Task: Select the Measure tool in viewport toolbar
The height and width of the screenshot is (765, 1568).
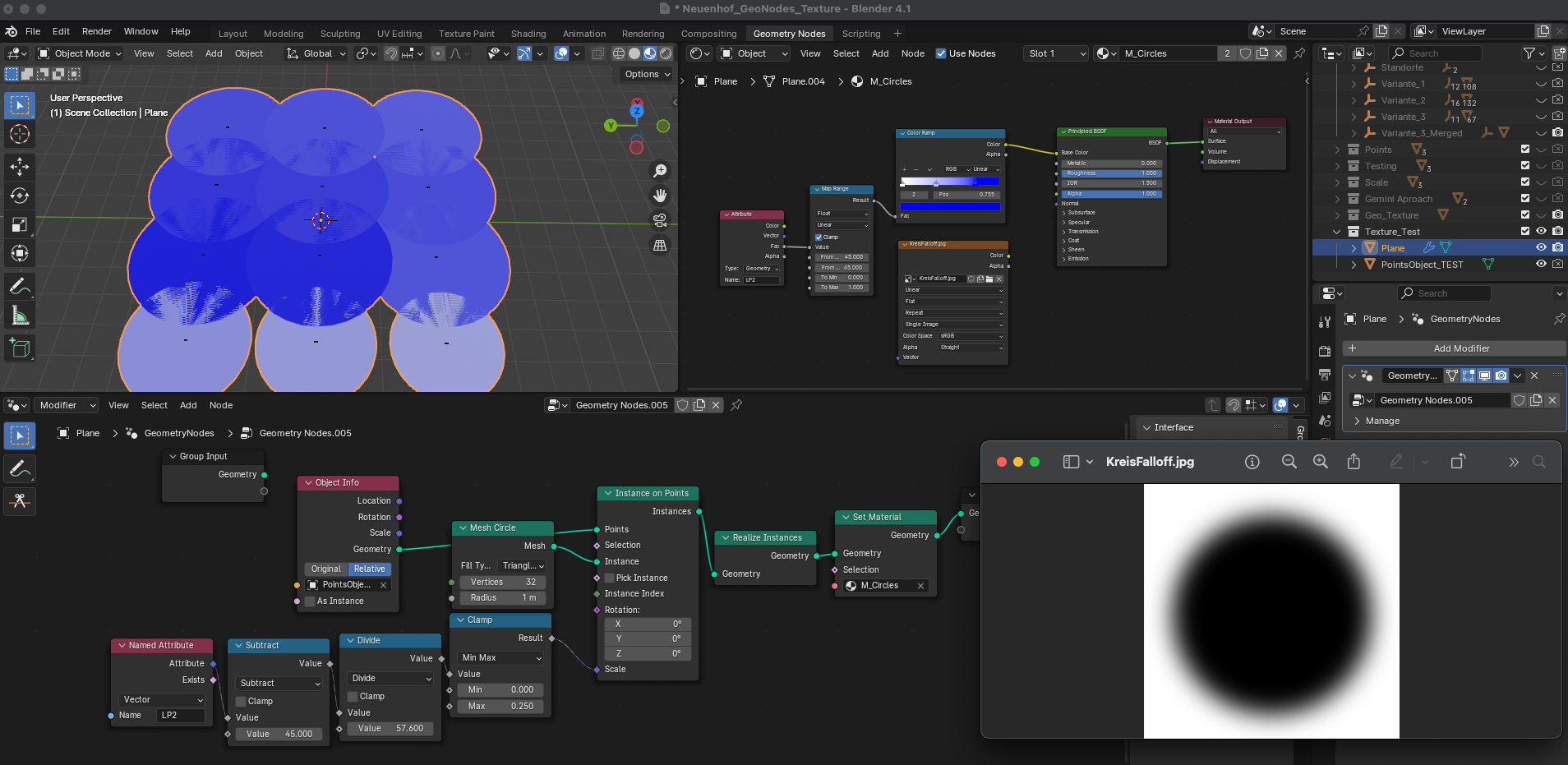Action: 20,316
